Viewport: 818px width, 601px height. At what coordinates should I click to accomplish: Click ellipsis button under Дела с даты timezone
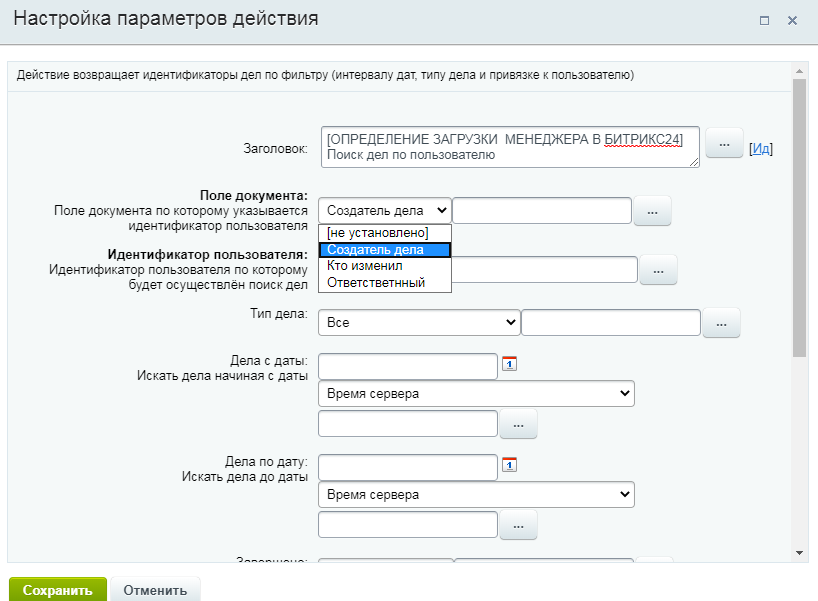tap(517, 424)
